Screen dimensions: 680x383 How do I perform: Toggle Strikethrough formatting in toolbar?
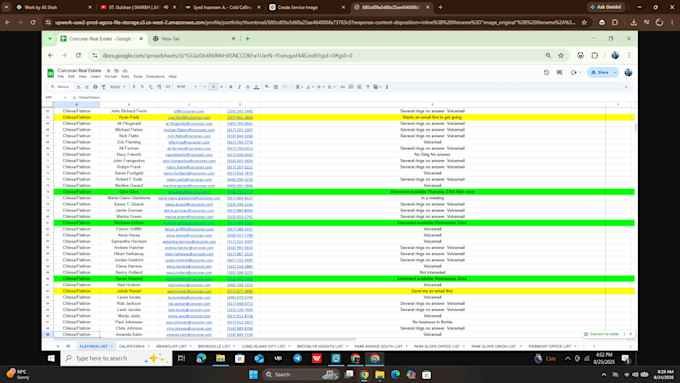[248, 87]
